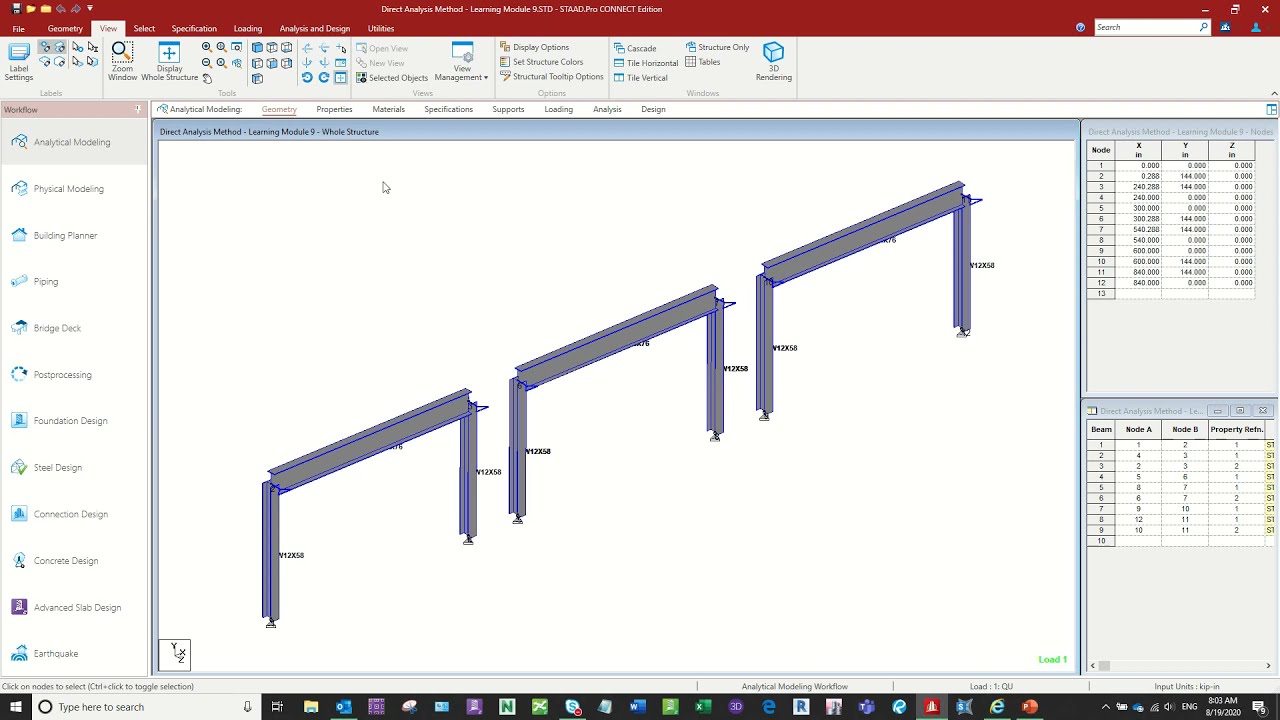This screenshot has width=1280, height=720.
Task: Go to the Loading page tab
Action: point(558,109)
